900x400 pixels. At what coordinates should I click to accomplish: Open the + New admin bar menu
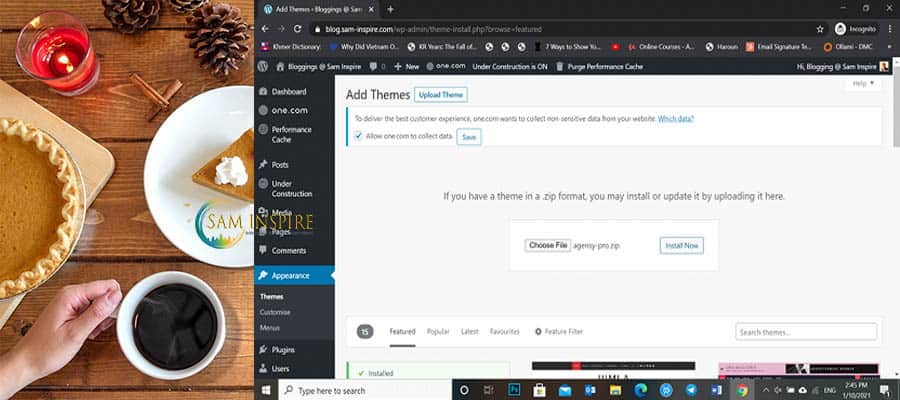pos(406,67)
